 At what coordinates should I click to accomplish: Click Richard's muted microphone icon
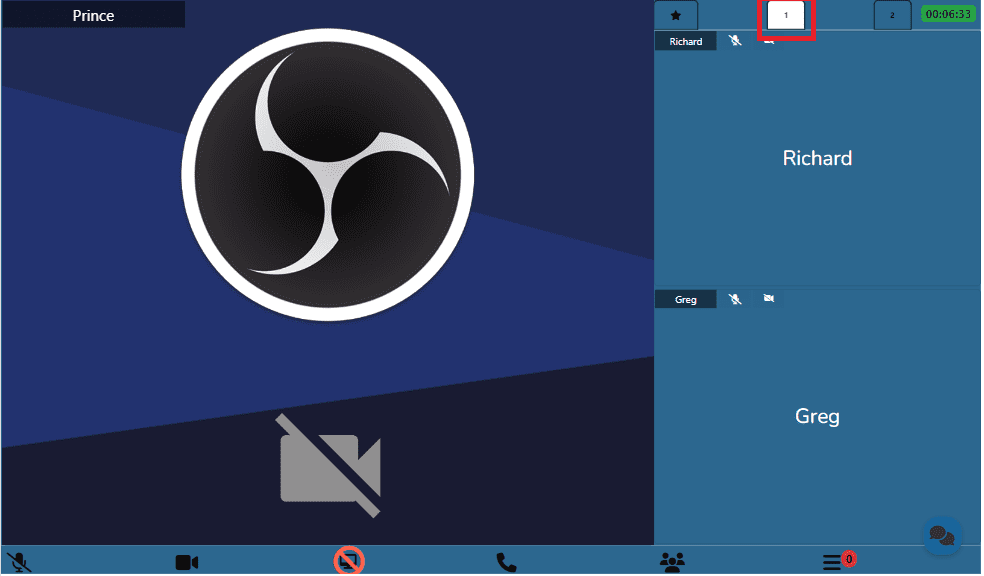pos(735,42)
